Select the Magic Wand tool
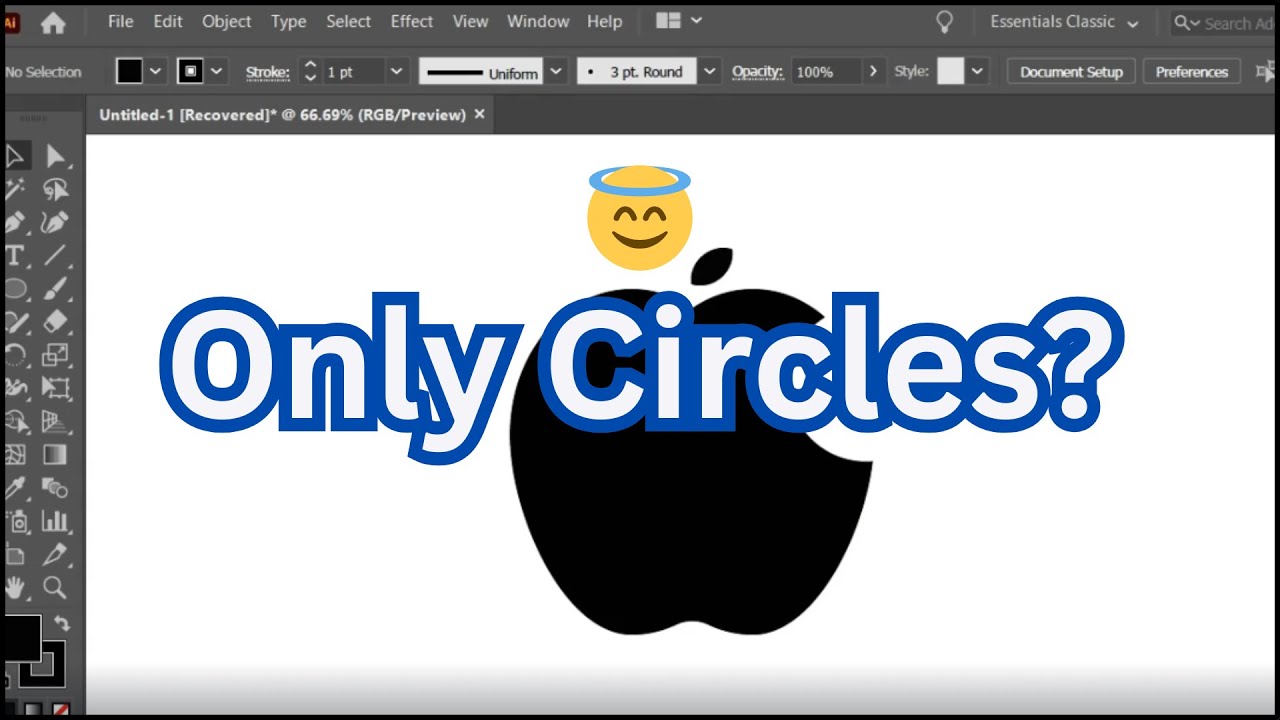 (15, 189)
